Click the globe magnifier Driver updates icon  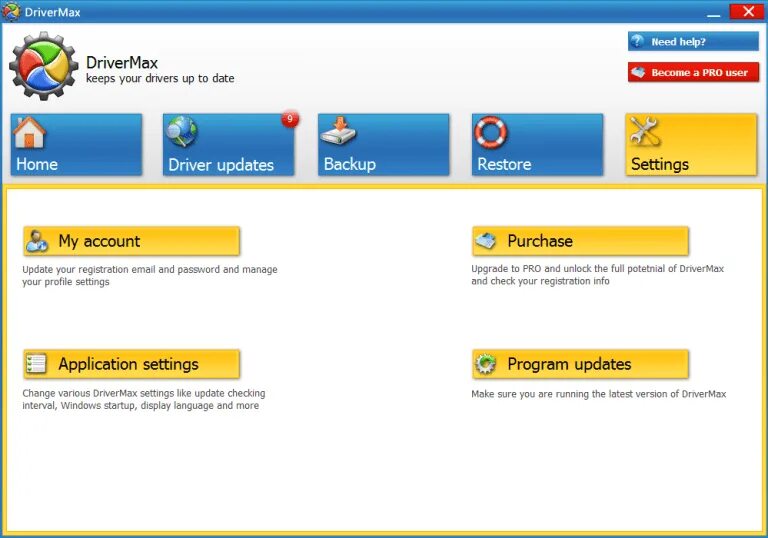pos(182,131)
